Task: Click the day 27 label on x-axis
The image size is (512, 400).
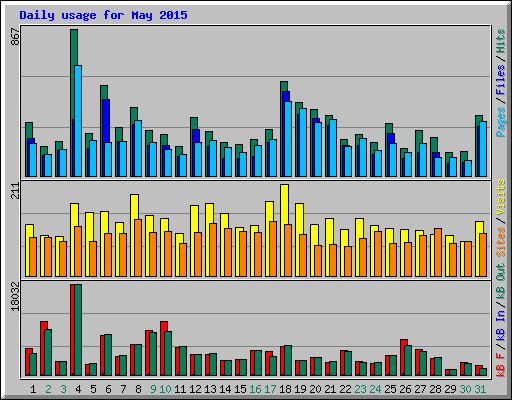Action: click(x=420, y=389)
